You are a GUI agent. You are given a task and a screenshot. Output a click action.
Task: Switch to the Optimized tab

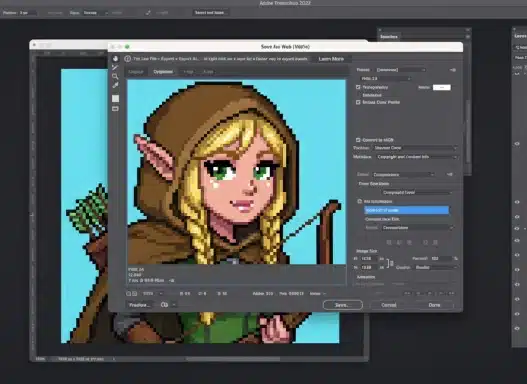(x=163, y=72)
